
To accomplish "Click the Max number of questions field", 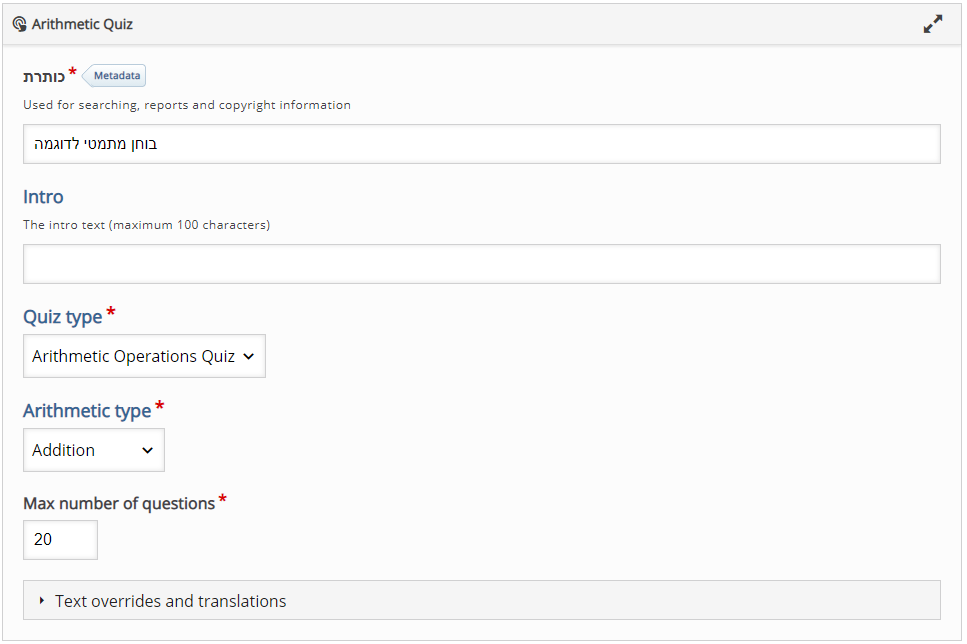I will point(60,540).
